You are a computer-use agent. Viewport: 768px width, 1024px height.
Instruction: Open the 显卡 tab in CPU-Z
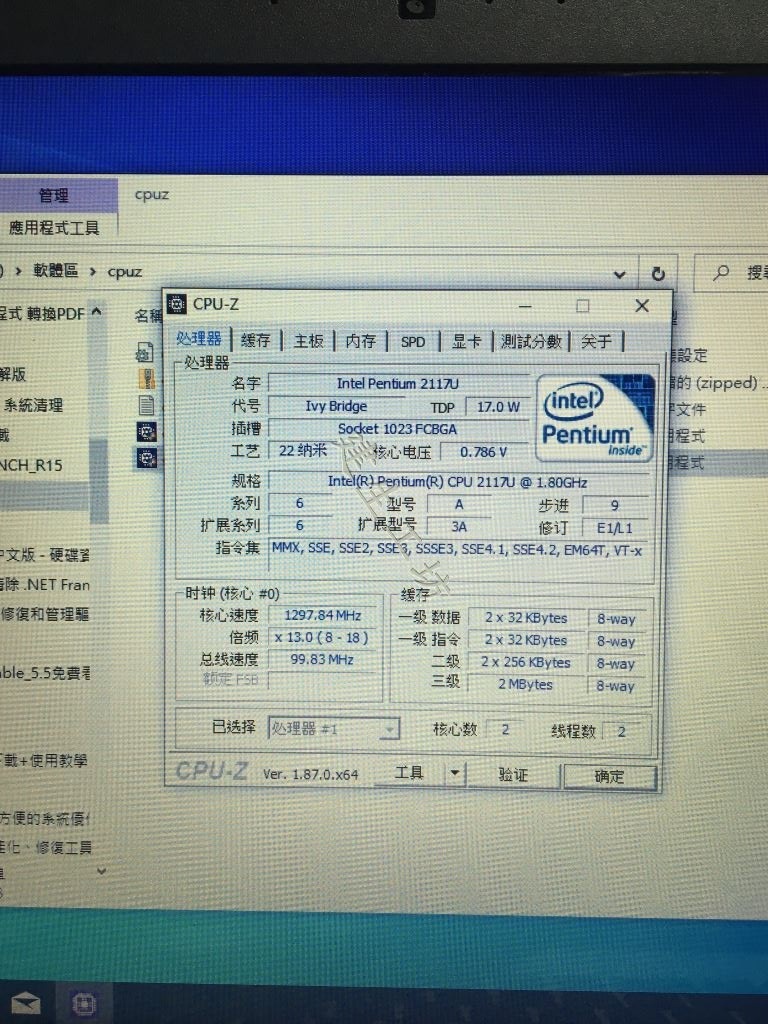click(x=466, y=342)
